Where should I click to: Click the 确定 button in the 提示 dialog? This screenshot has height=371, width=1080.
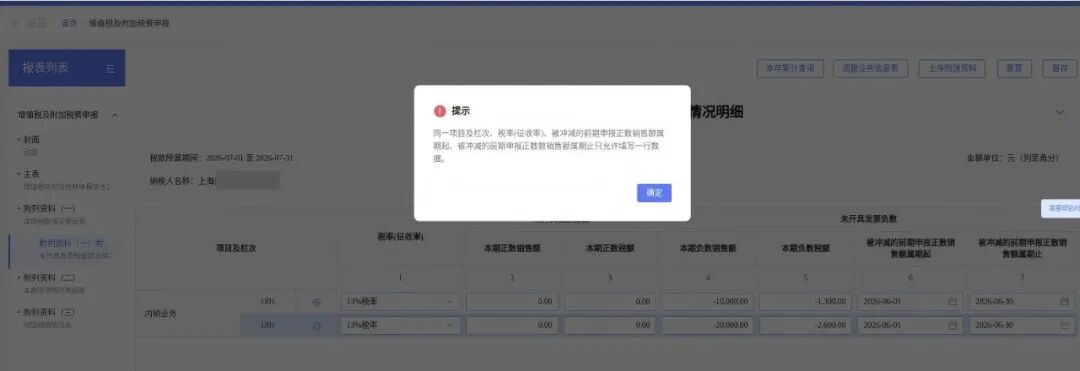pyautogui.click(x=654, y=193)
